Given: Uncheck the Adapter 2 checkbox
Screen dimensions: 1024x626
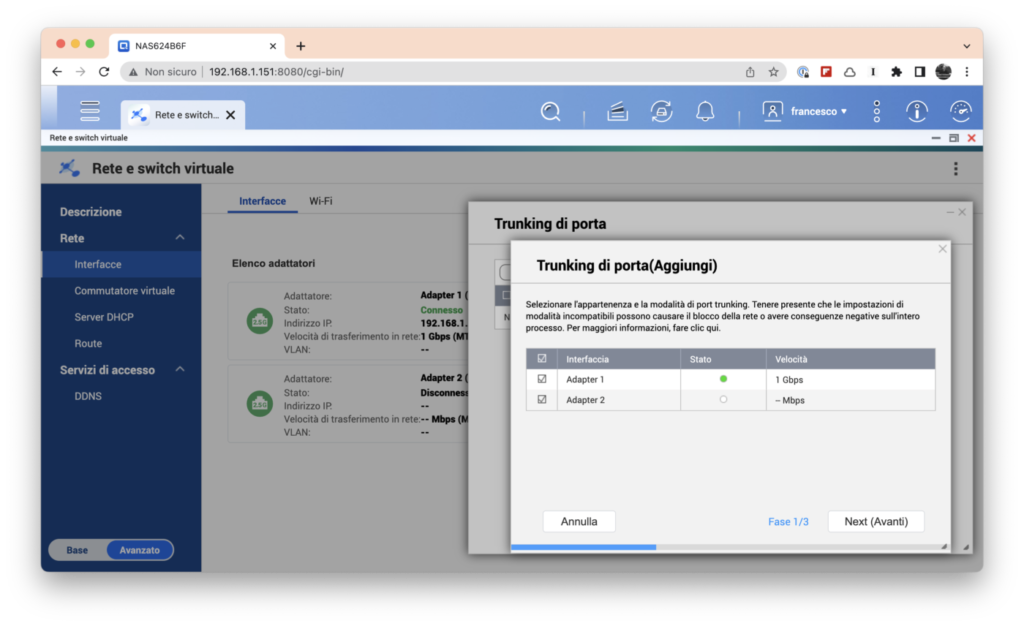Looking at the screenshot, I should pyautogui.click(x=541, y=399).
